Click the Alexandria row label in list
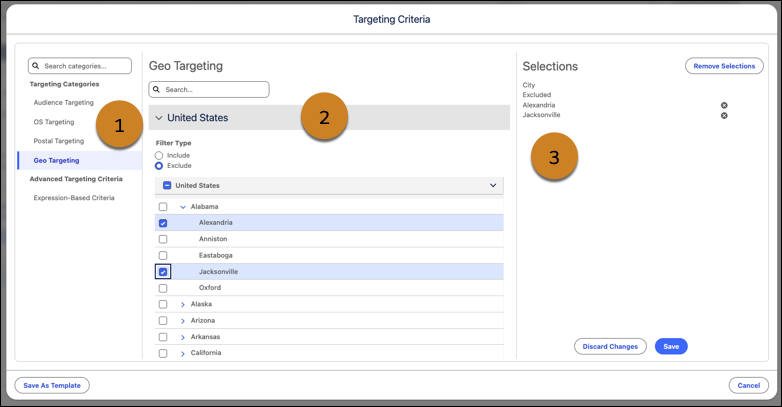The width and height of the screenshot is (782, 407). [215, 222]
